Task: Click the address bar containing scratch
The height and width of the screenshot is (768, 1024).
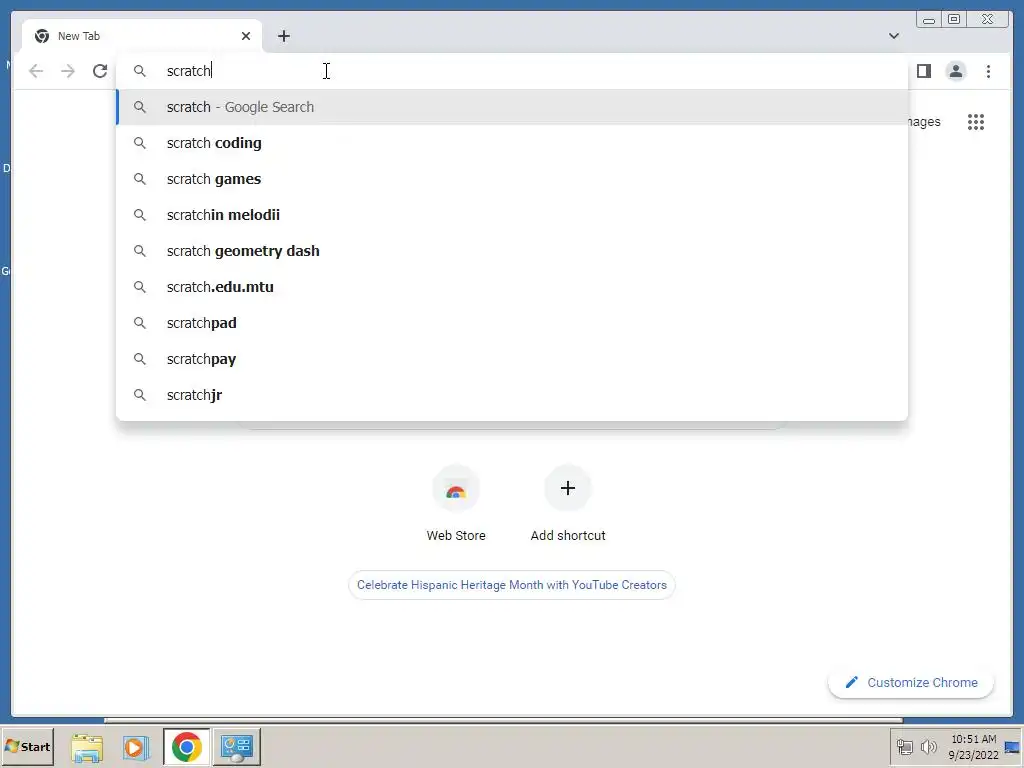Action: click(511, 71)
